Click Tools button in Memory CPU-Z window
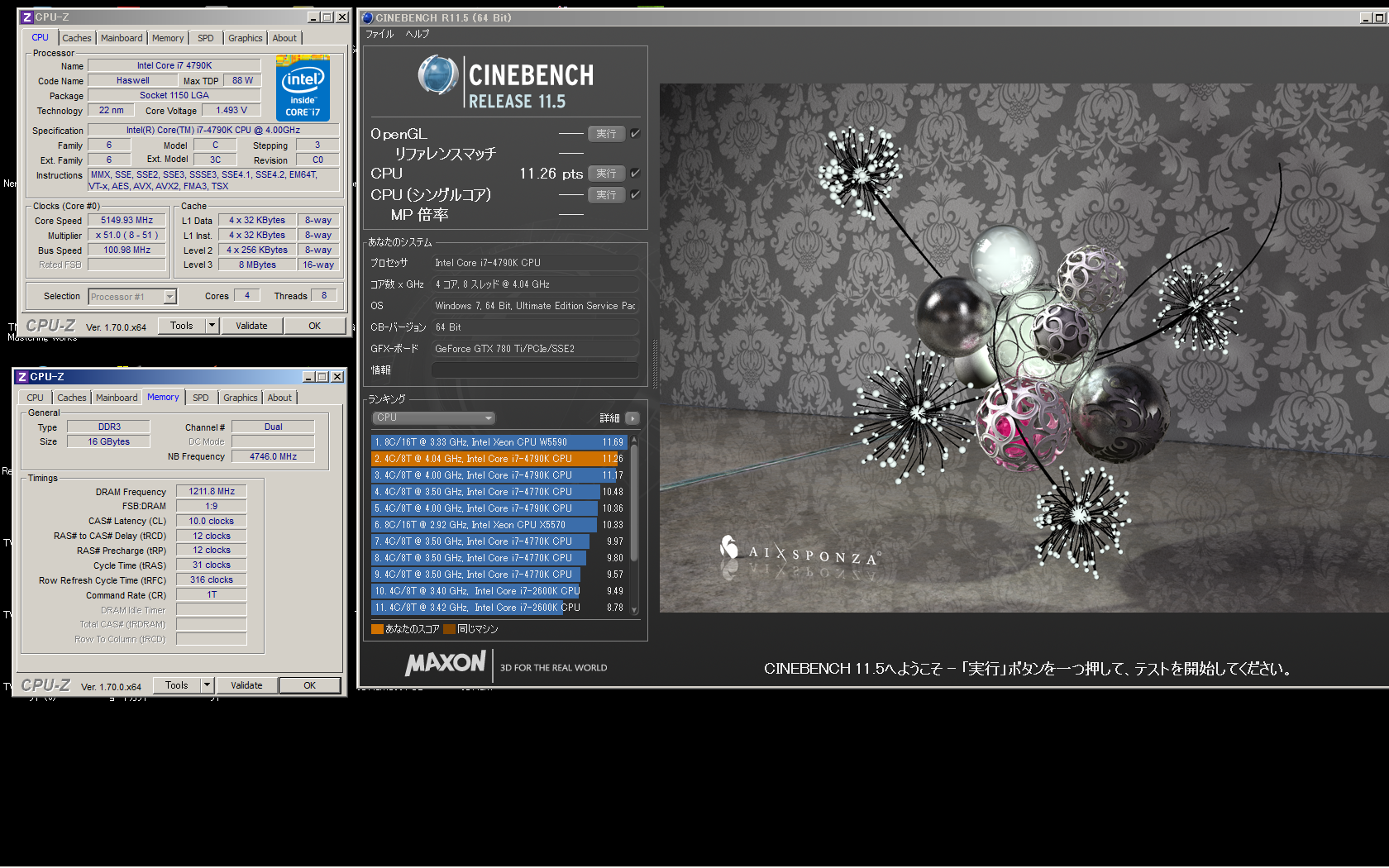1389x868 pixels. point(177,685)
